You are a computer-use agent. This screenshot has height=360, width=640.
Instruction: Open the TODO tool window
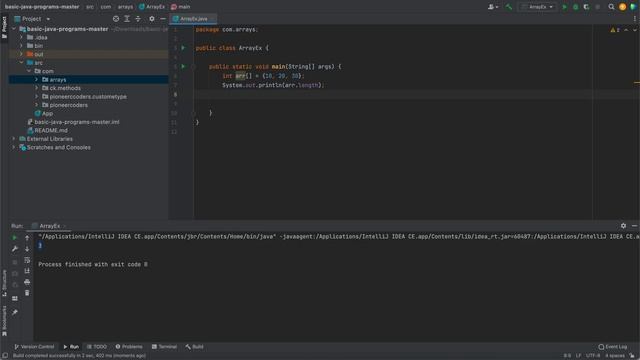(97, 347)
